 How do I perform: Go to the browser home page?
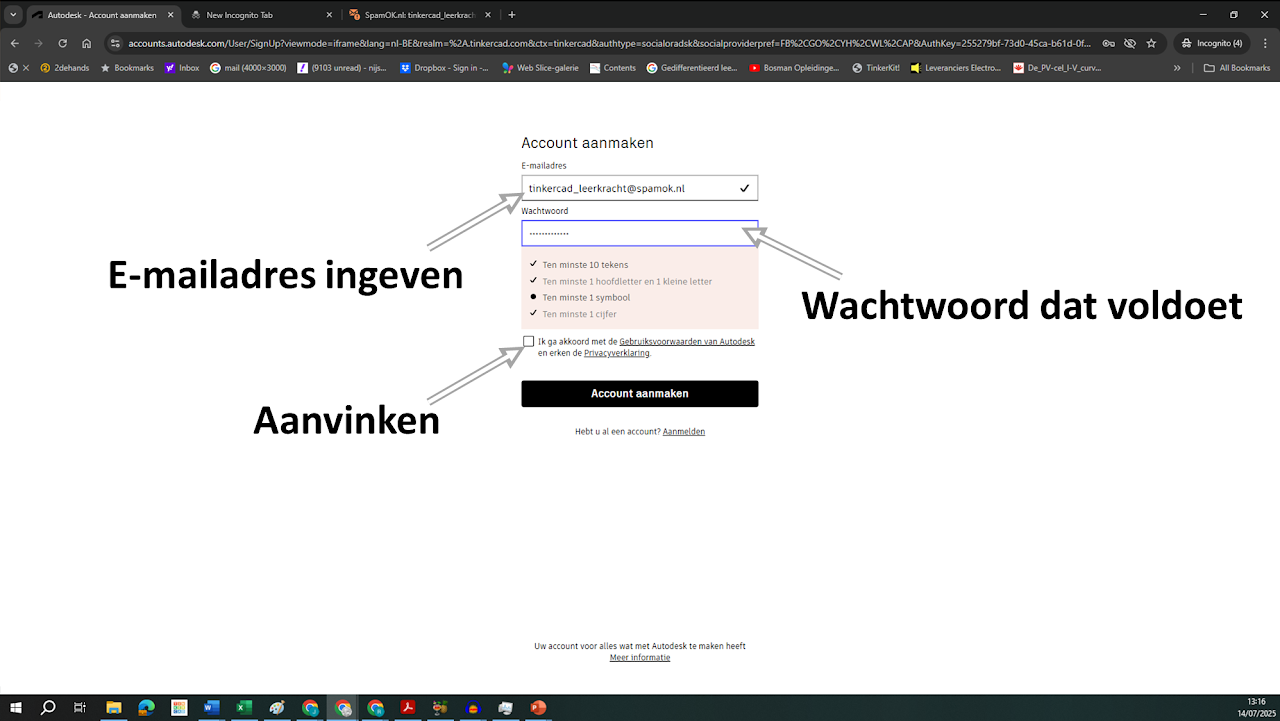[87, 43]
